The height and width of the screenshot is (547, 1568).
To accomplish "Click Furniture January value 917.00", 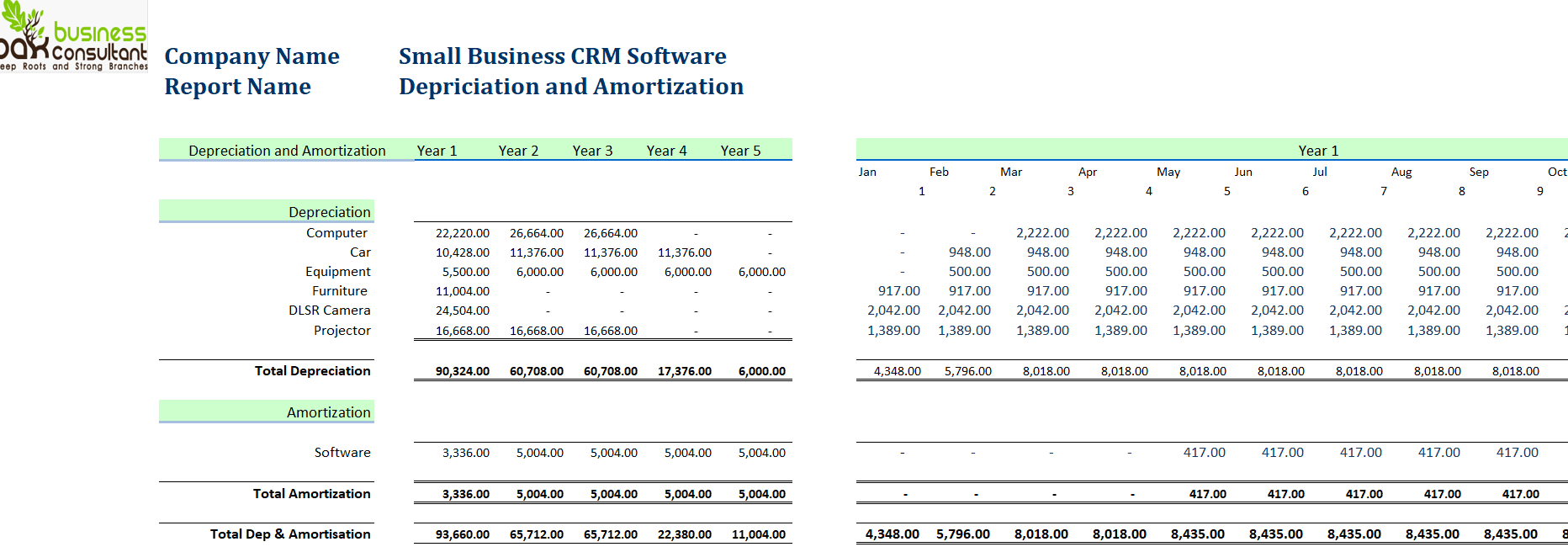I will [899, 291].
